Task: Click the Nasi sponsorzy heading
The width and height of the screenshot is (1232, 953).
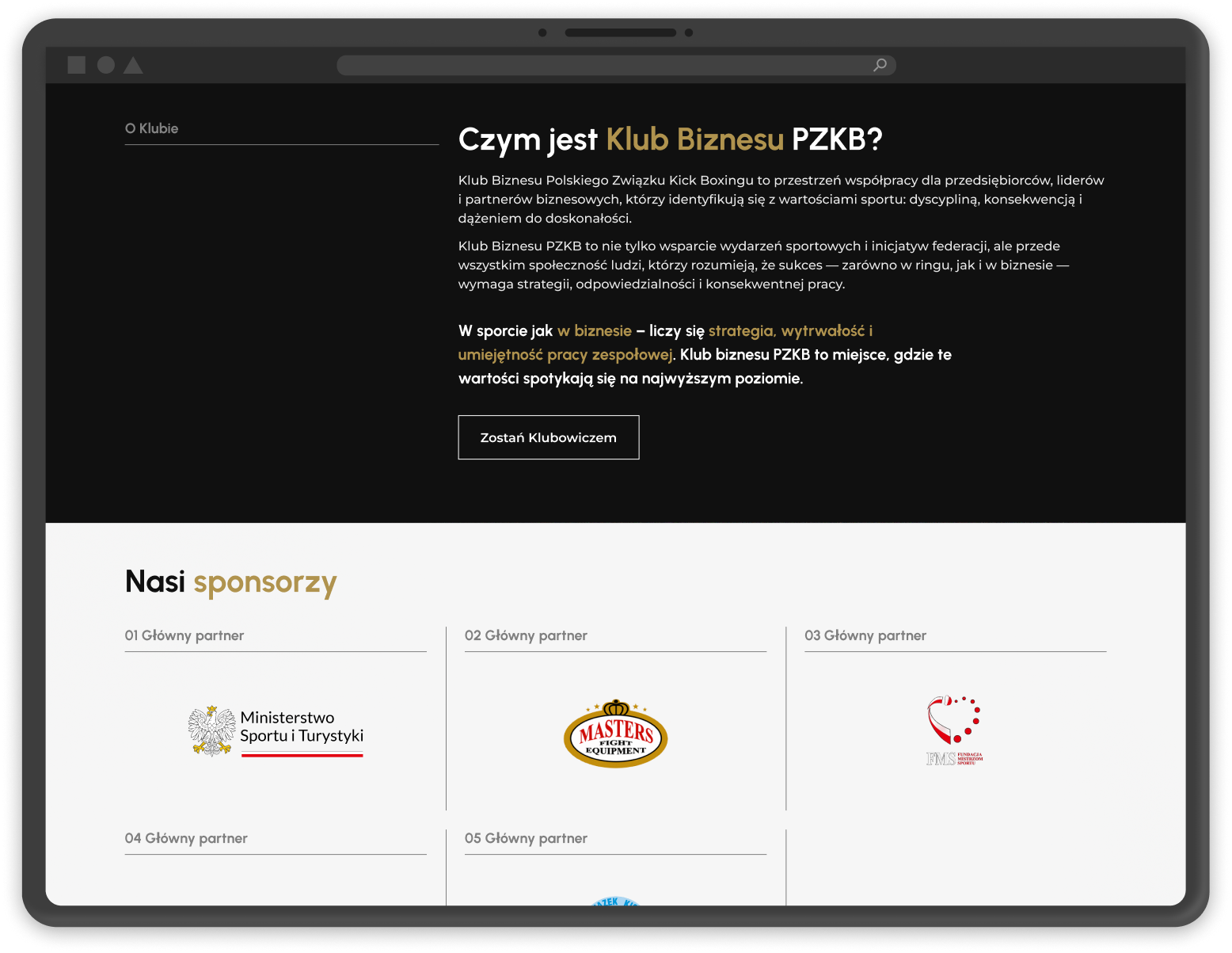Action: pos(231,582)
